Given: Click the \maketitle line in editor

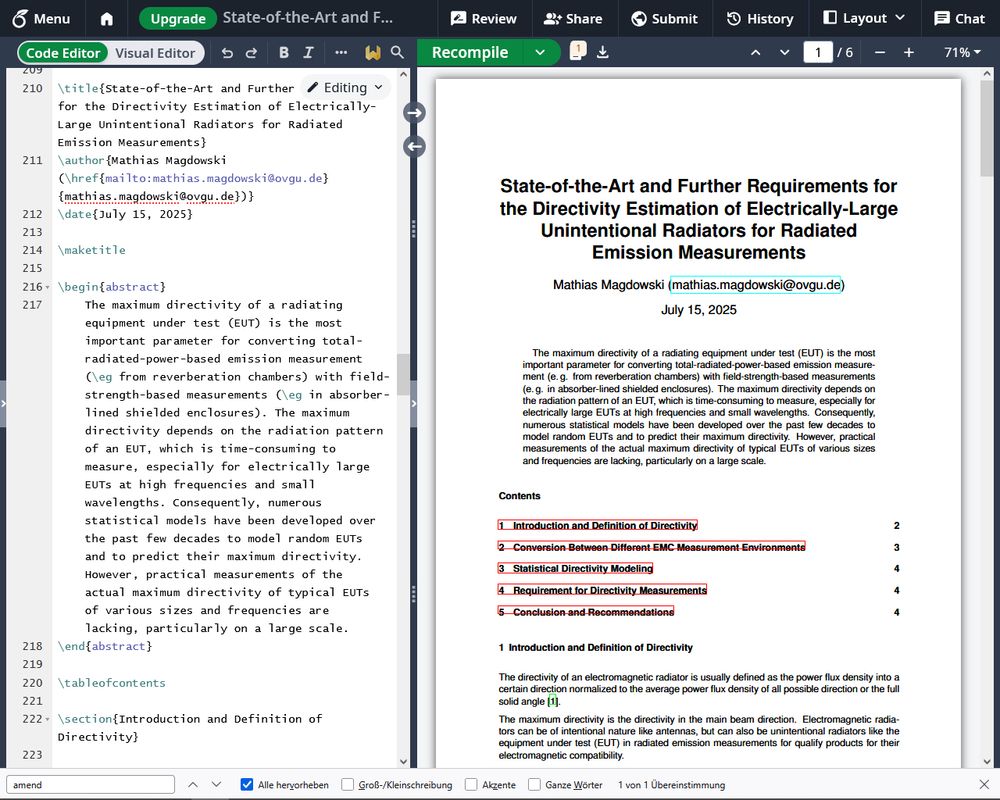Looking at the screenshot, I should pyautogui.click(x=91, y=250).
